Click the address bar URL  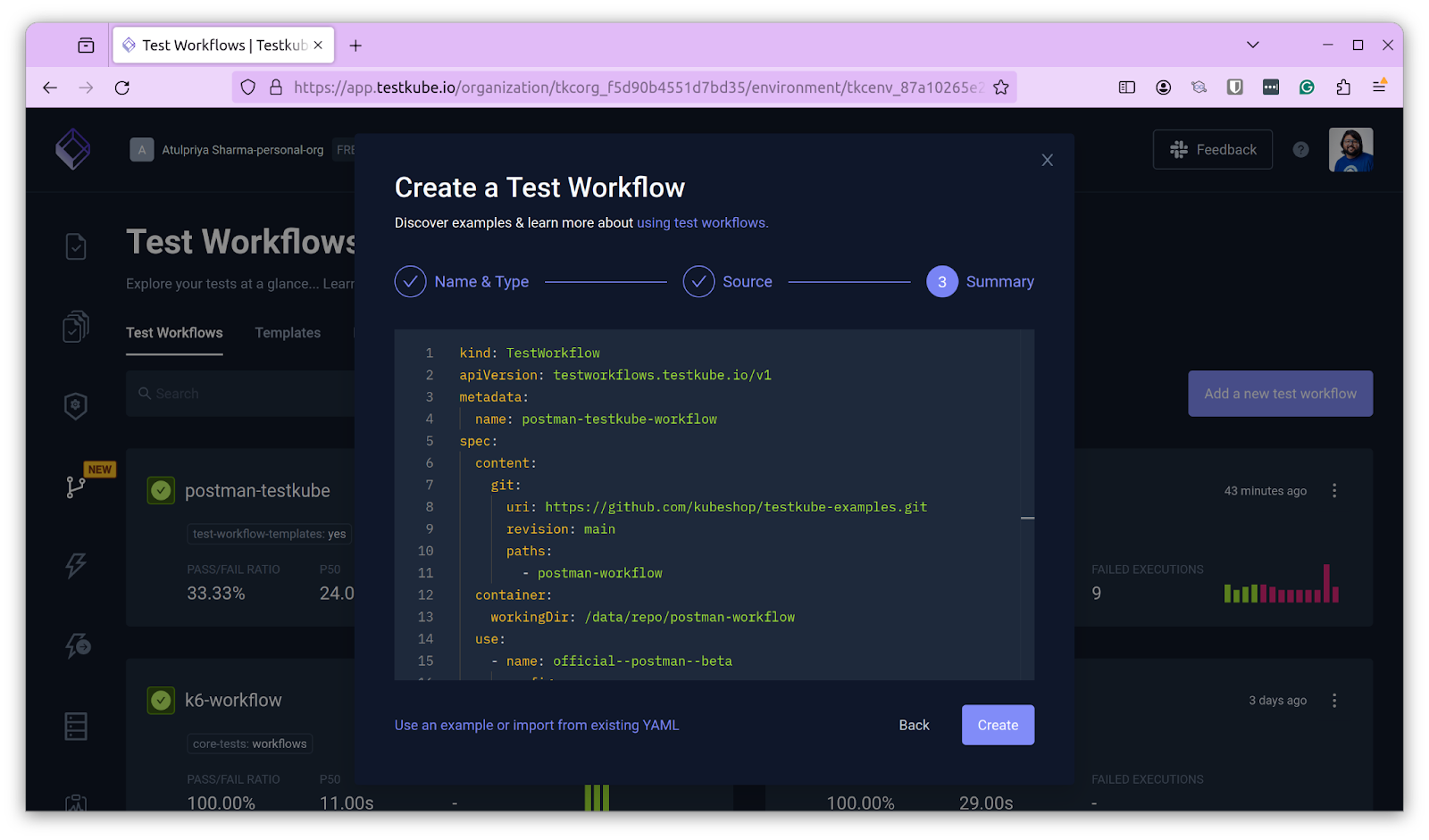[x=639, y=87]
